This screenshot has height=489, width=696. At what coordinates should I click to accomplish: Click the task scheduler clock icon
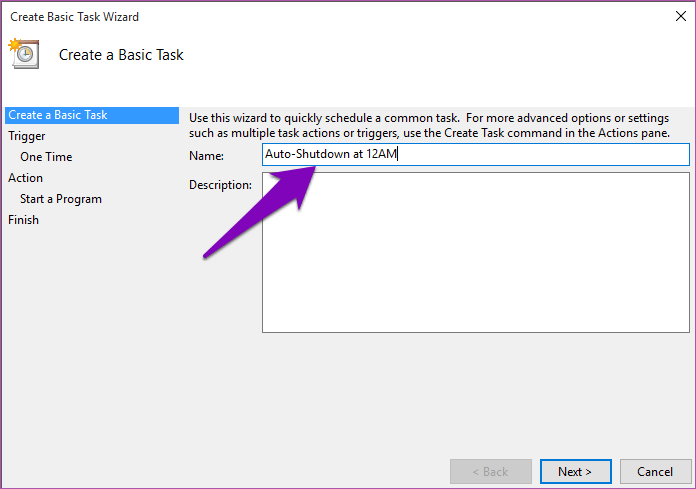point(24,54)
